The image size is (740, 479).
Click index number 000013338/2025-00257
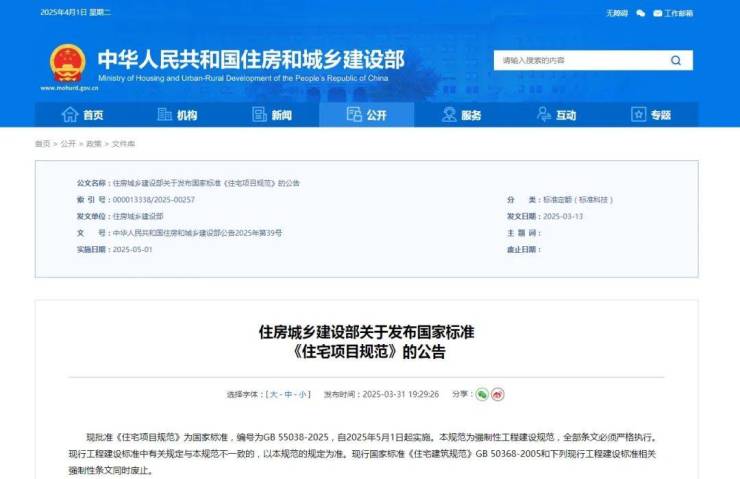tap(154, 200)
